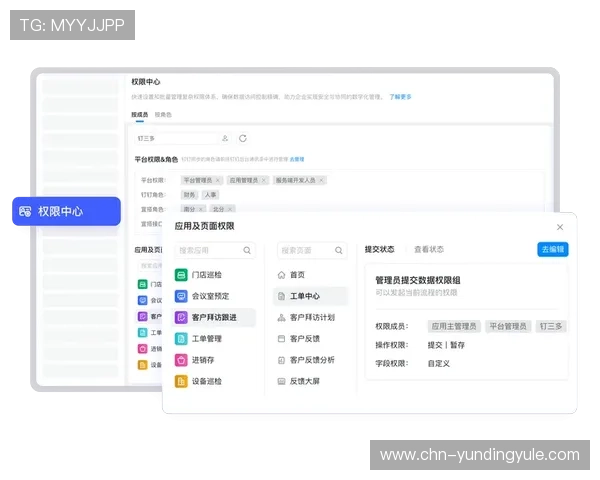Select the blue 会议室预定 app icon

181,296
